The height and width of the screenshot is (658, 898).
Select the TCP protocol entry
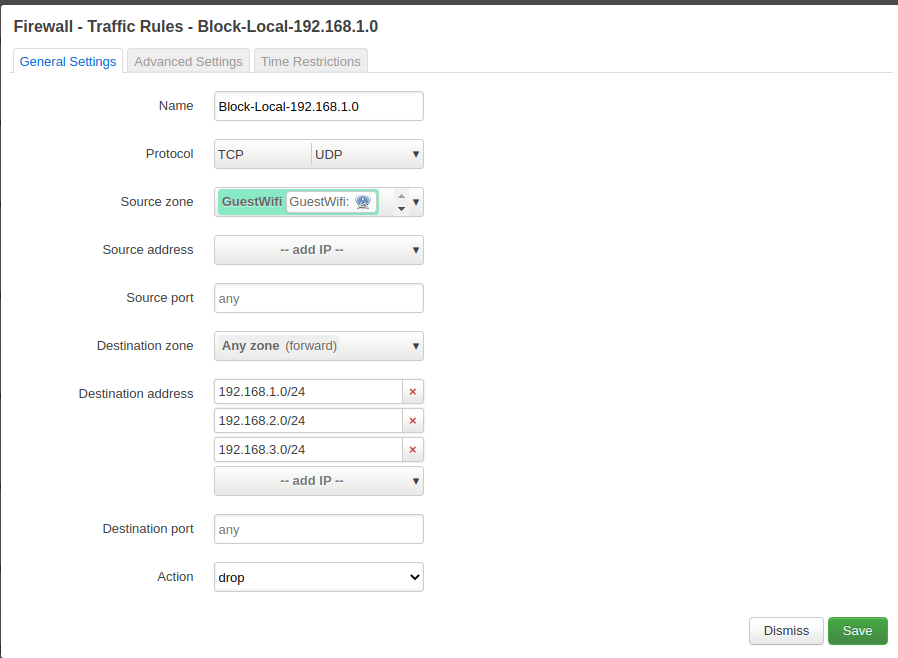pyautogui.click(x=231, y=155)
